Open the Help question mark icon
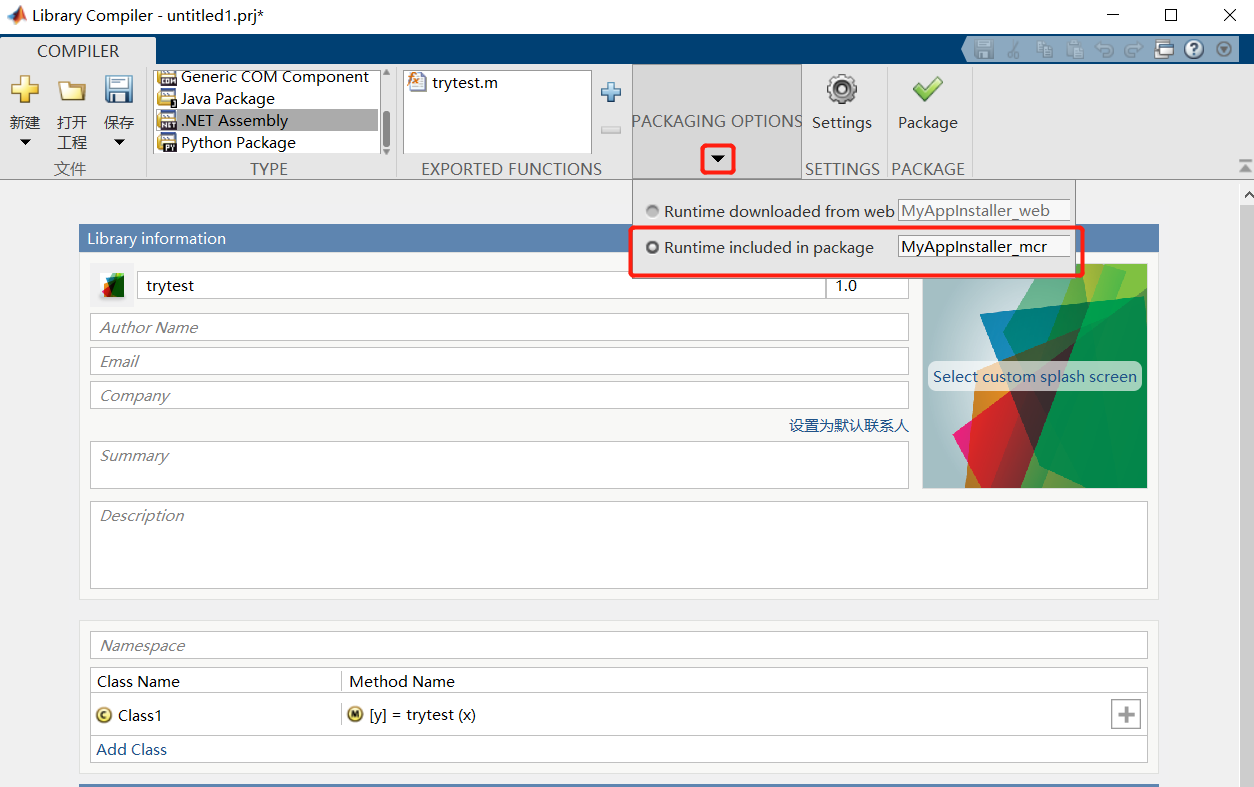This screenshot has height=787, width=1254. pyautogui.click(x=1194, y=49)
